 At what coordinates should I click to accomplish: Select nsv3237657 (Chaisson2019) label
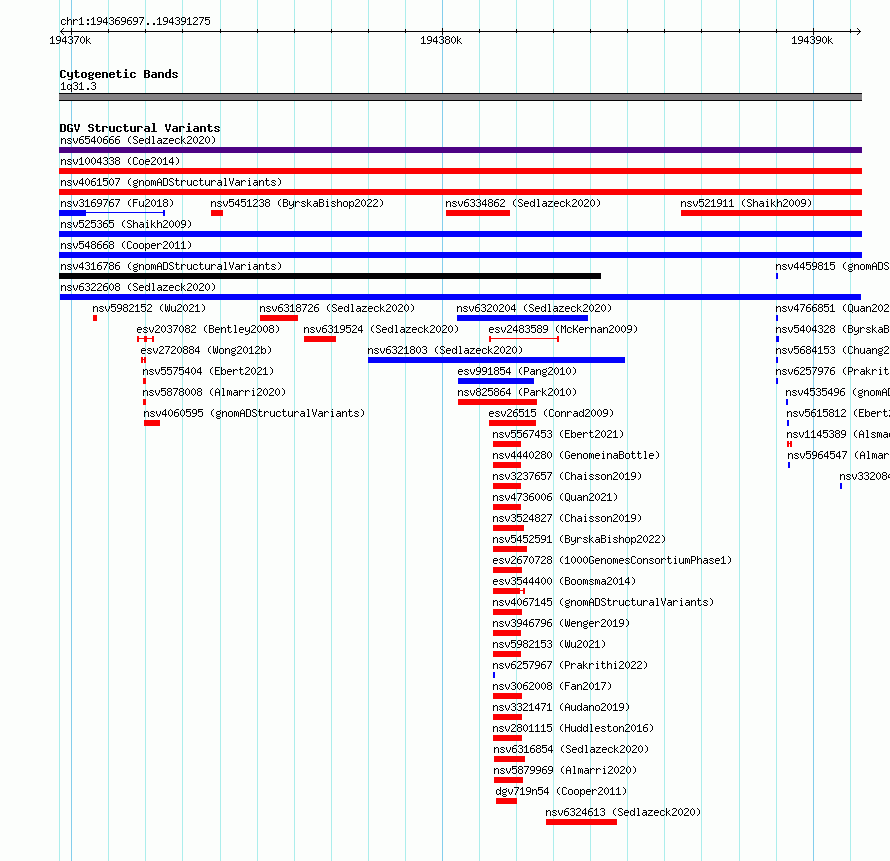[567, 476]
